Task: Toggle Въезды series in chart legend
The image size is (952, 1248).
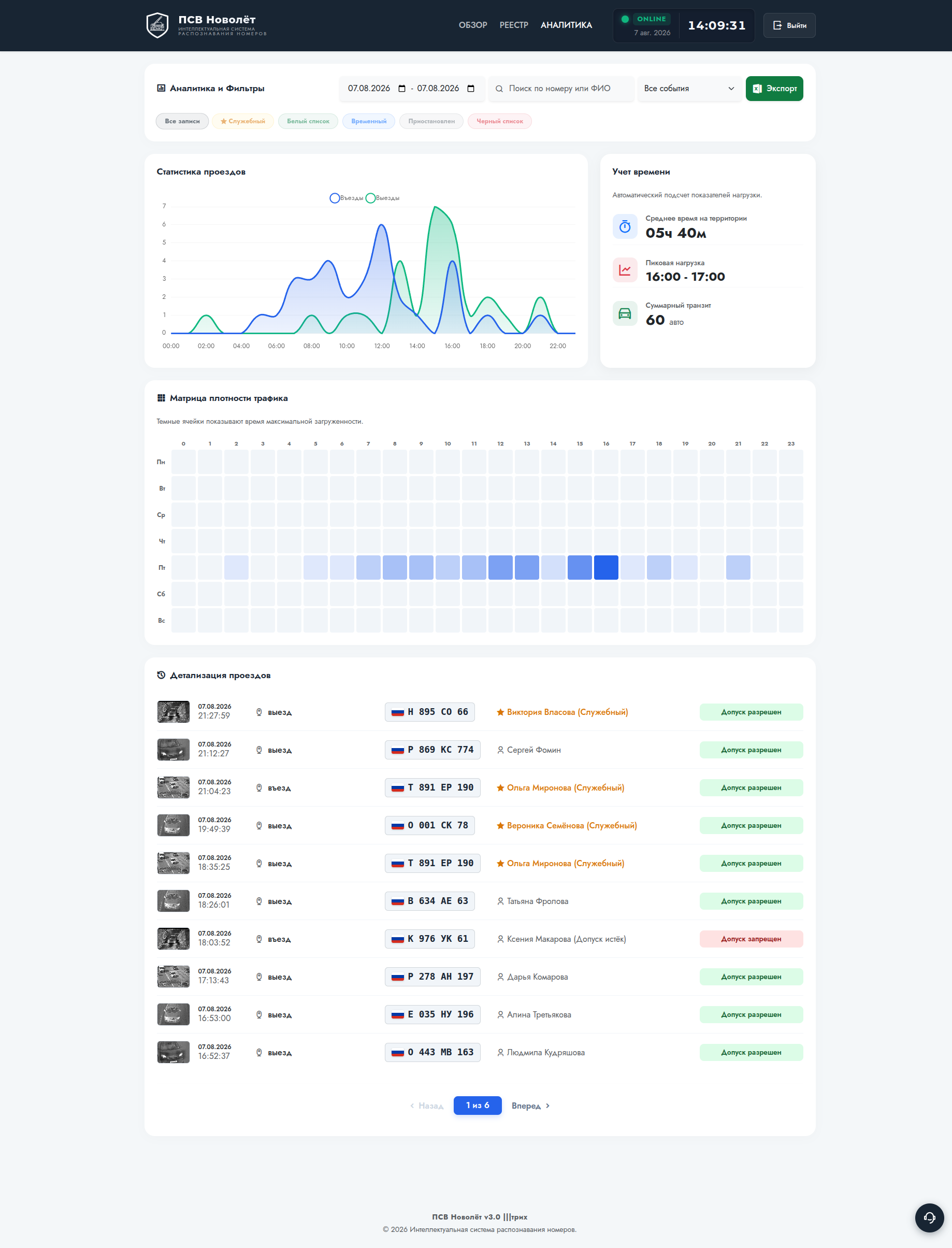Action: [x=346, y=198]
